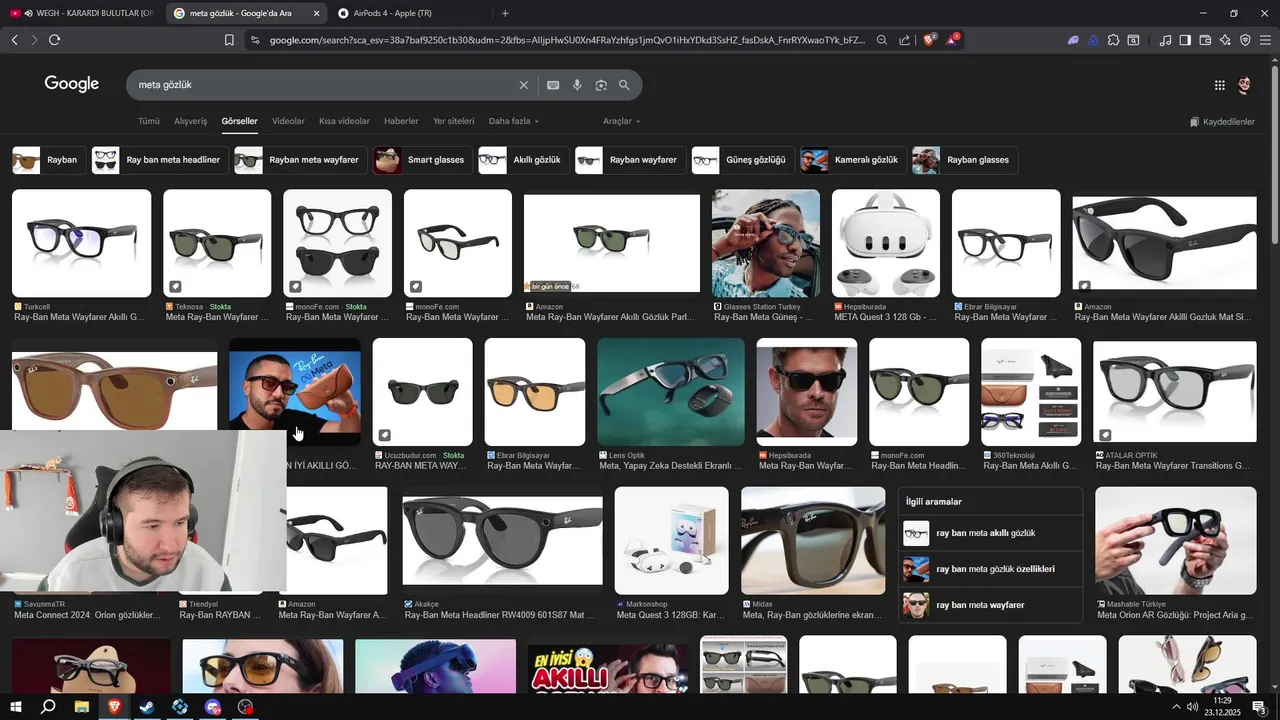The width and height of the screenshot is (1280, 720).
Task: Search by image with Google Lens icon
Action: [x=601, y=85]
